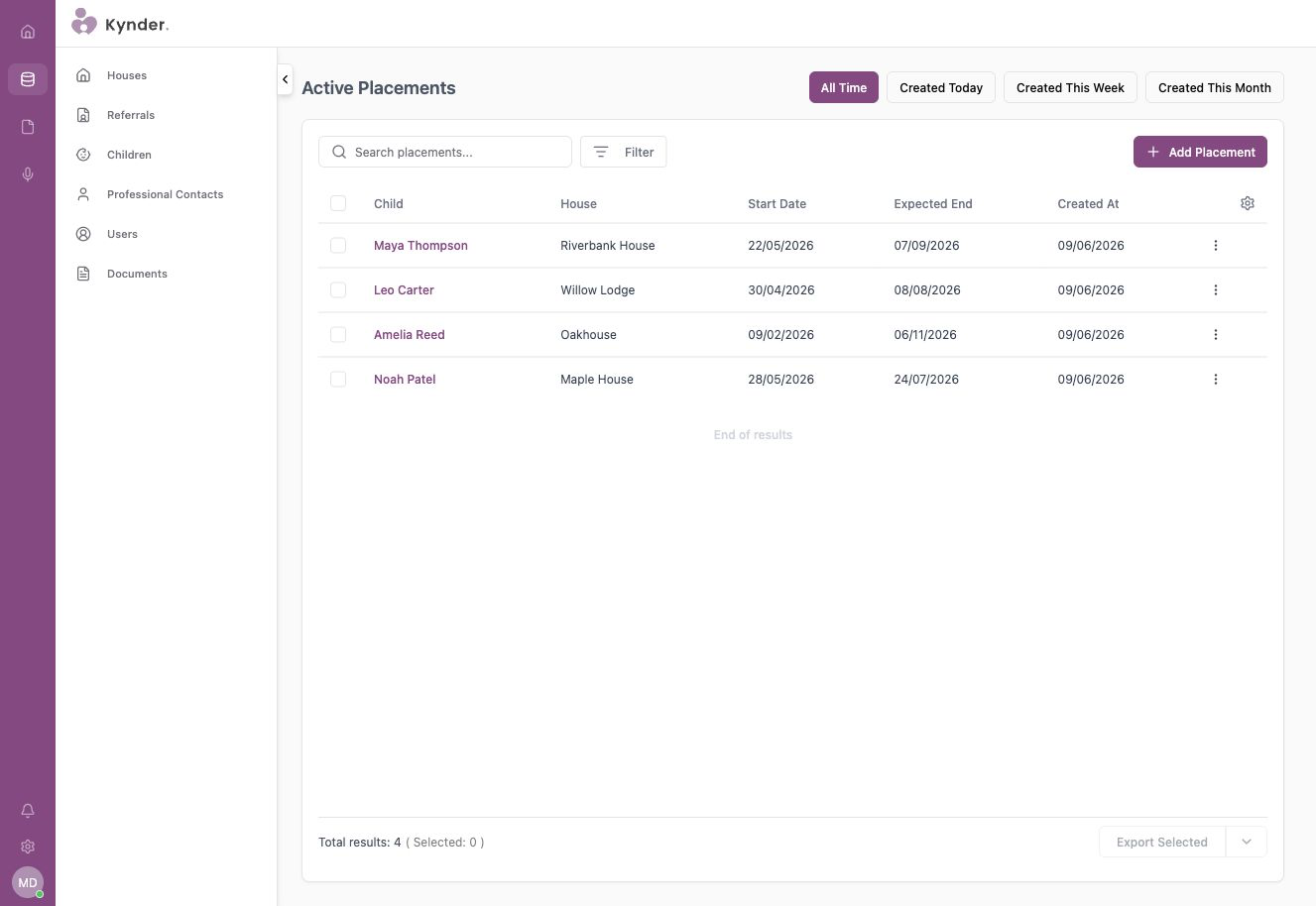The image size is (1316, 906).
Task: Click the Add Placement button
Action: tap(1200, 152)
